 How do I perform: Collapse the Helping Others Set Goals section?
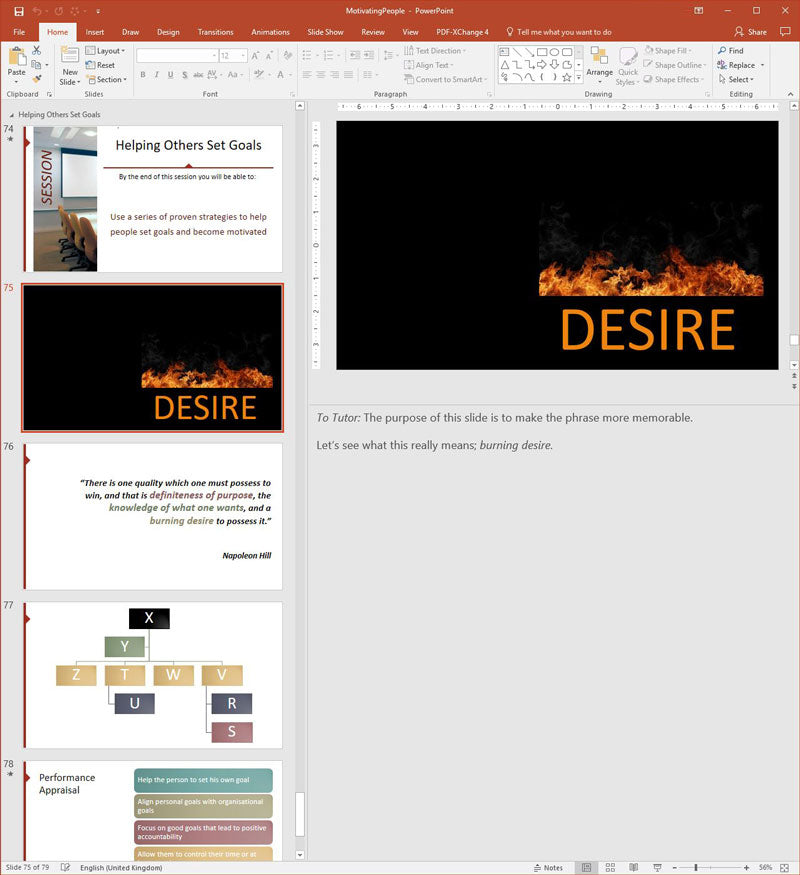coord(12,115)
